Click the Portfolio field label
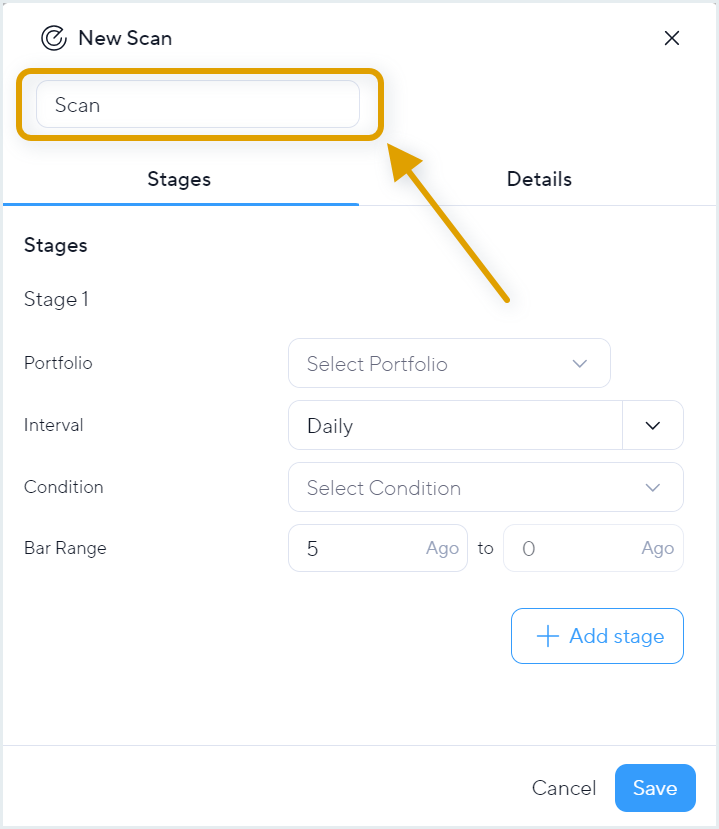Image resolution: width=719 pixels, height=829 pixels. click(58, 363)
